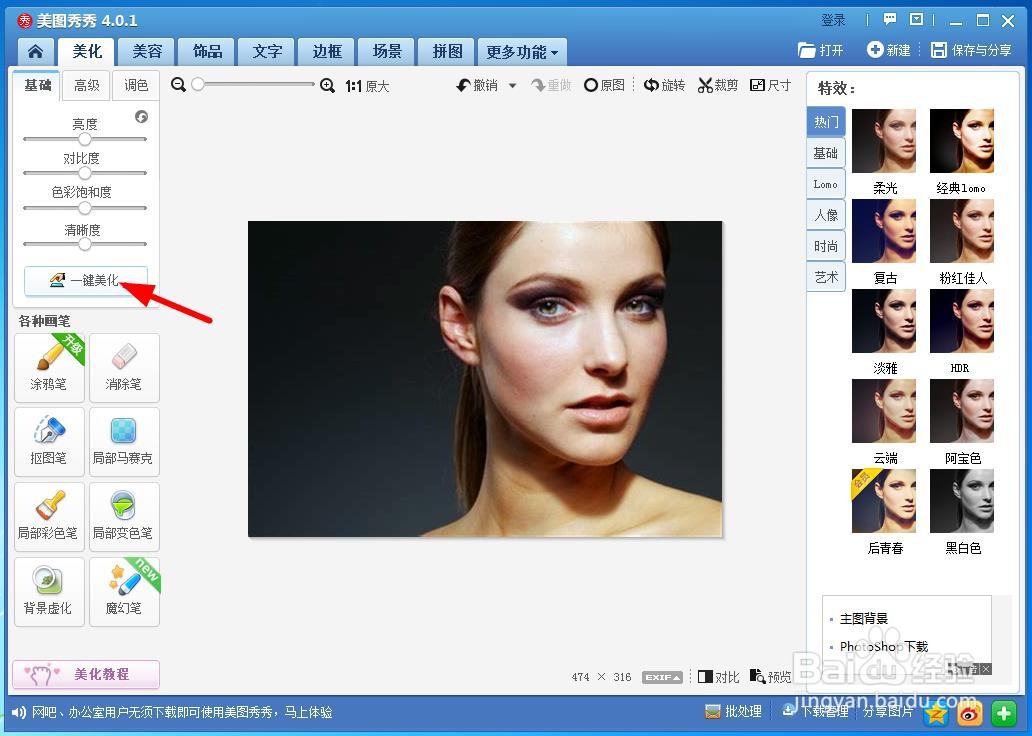
Task: Apply the 黑白色 black-and-white effect thumbnail
Action: click(962, 501)
